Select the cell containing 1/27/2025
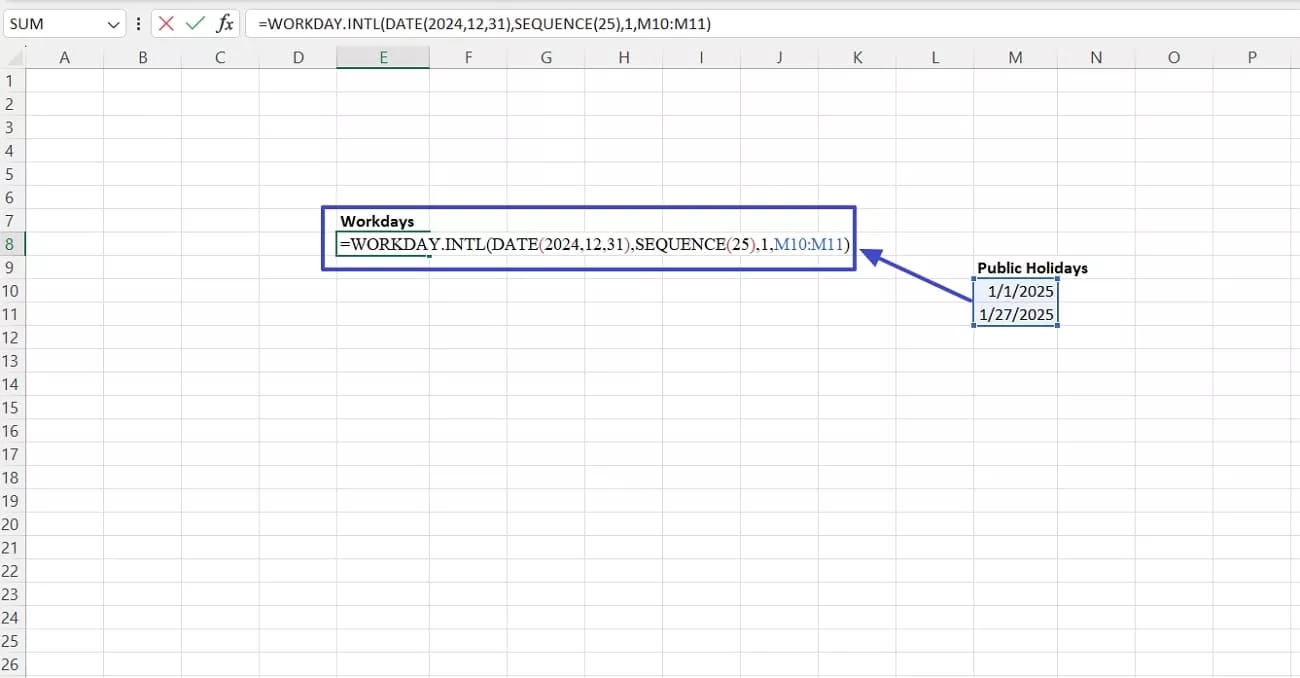1300x678 pixels. coord(1015,314)
